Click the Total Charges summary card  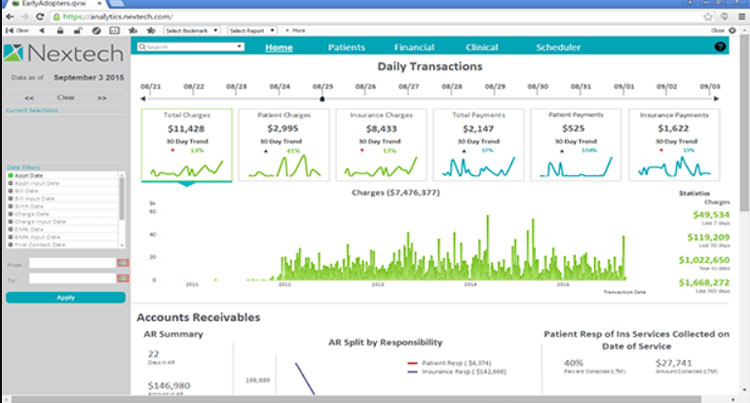186,145
